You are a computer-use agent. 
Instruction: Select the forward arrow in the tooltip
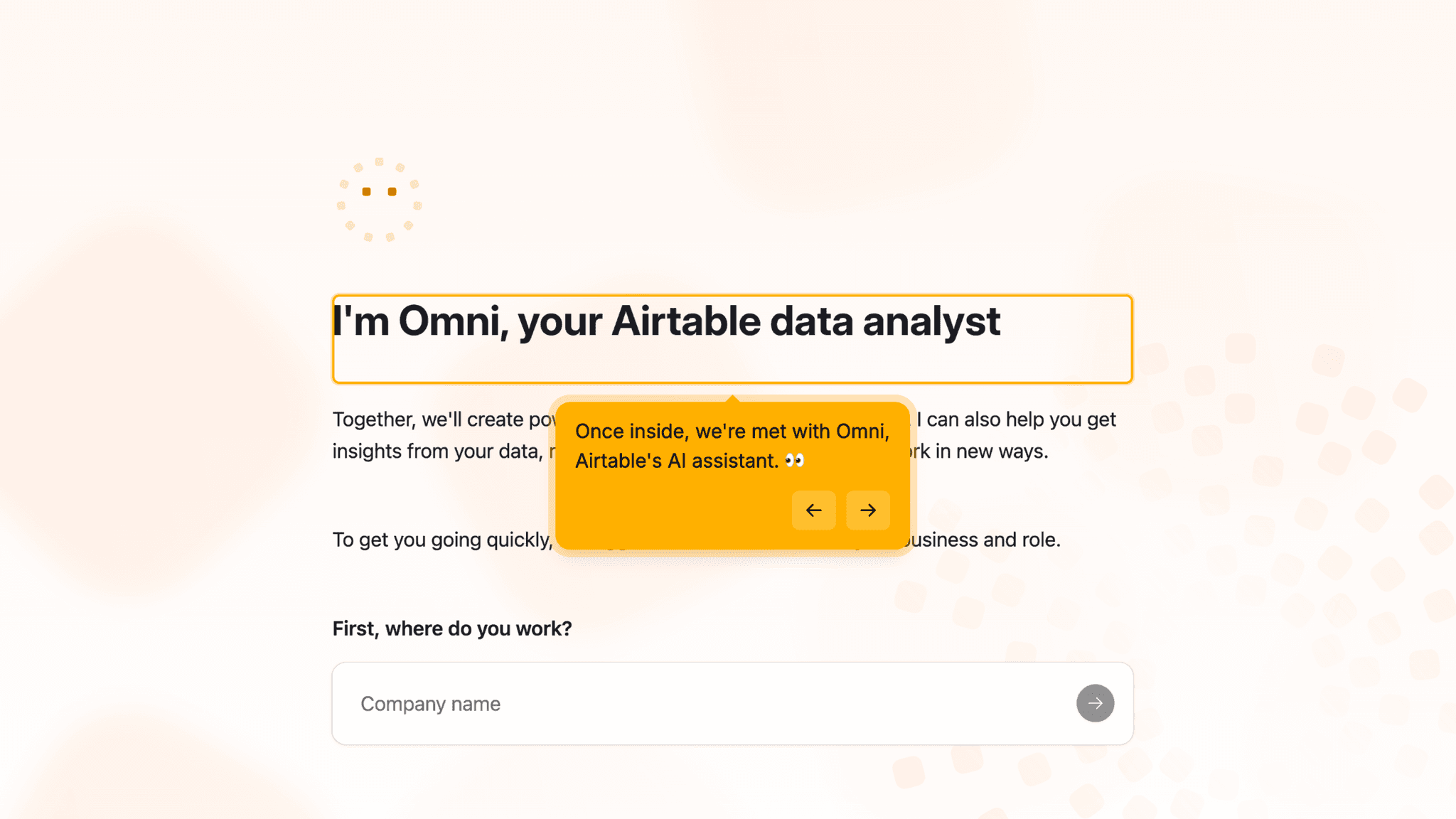click(867, 510)
